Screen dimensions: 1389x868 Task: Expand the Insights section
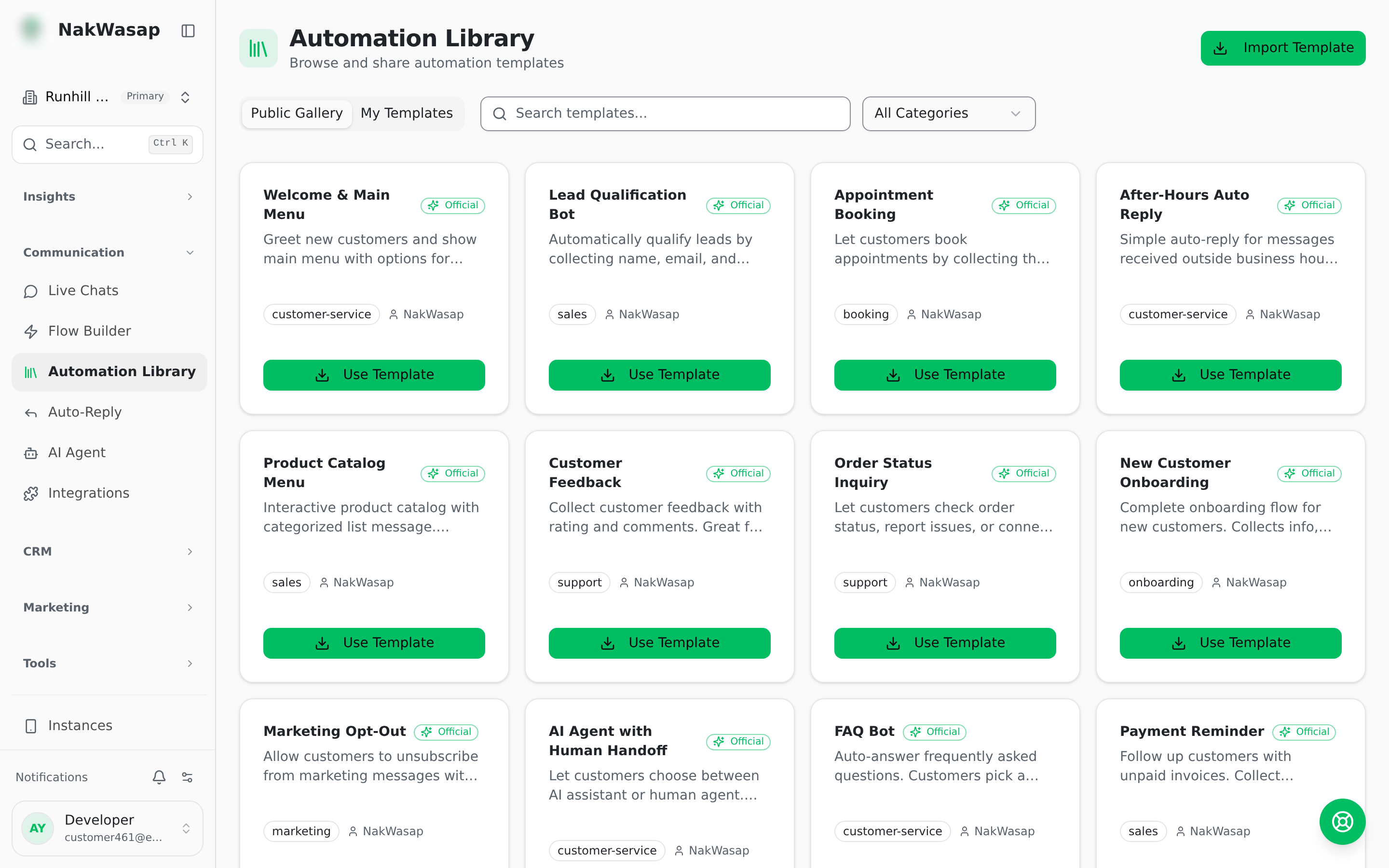(x=109, y=196)
